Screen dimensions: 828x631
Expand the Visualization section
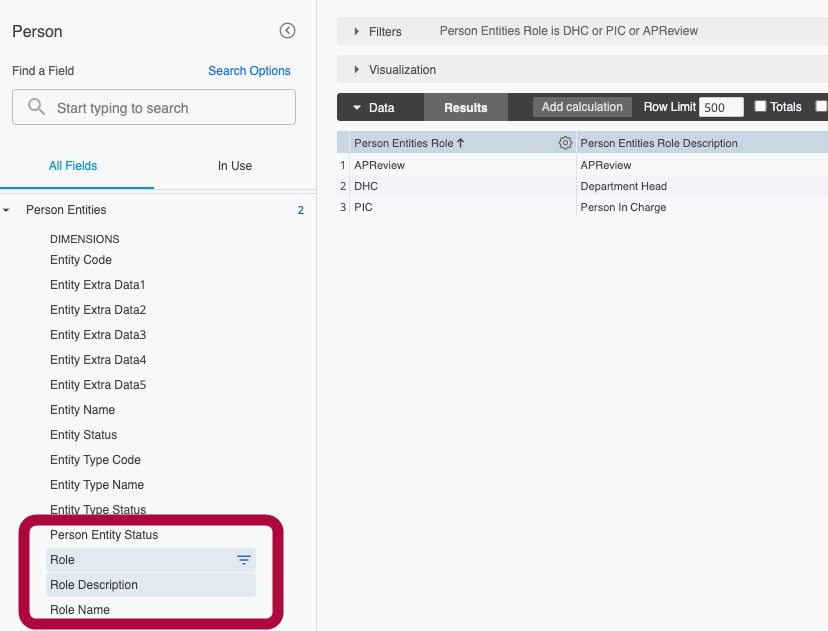(x=357, y=70)
